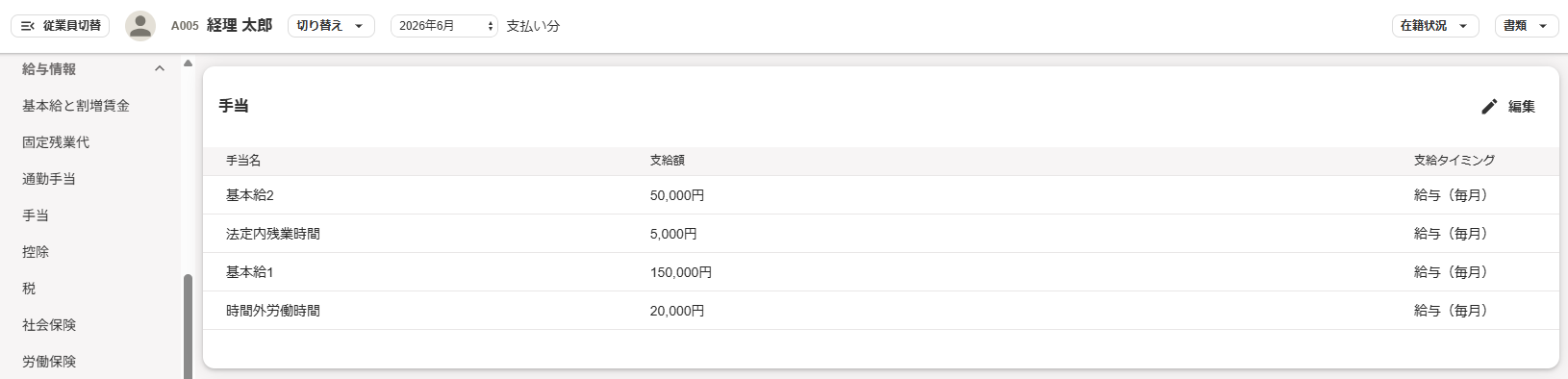
Task: Click the sidebar scrollbar thumb
Action: [188, 326]
